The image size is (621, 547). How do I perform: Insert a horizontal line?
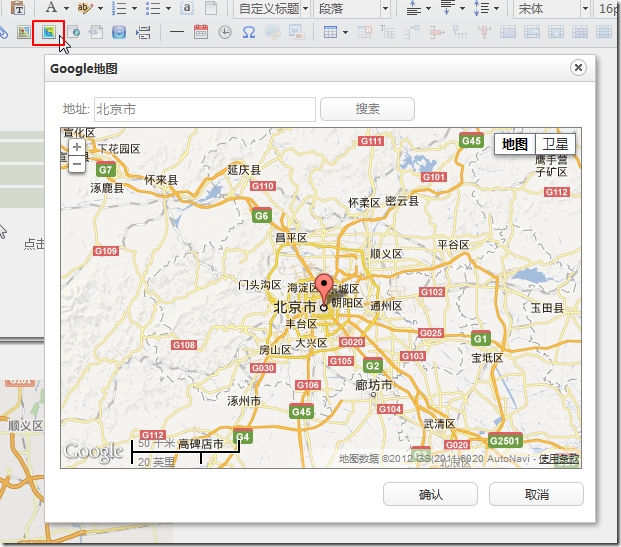pos(177,32)
